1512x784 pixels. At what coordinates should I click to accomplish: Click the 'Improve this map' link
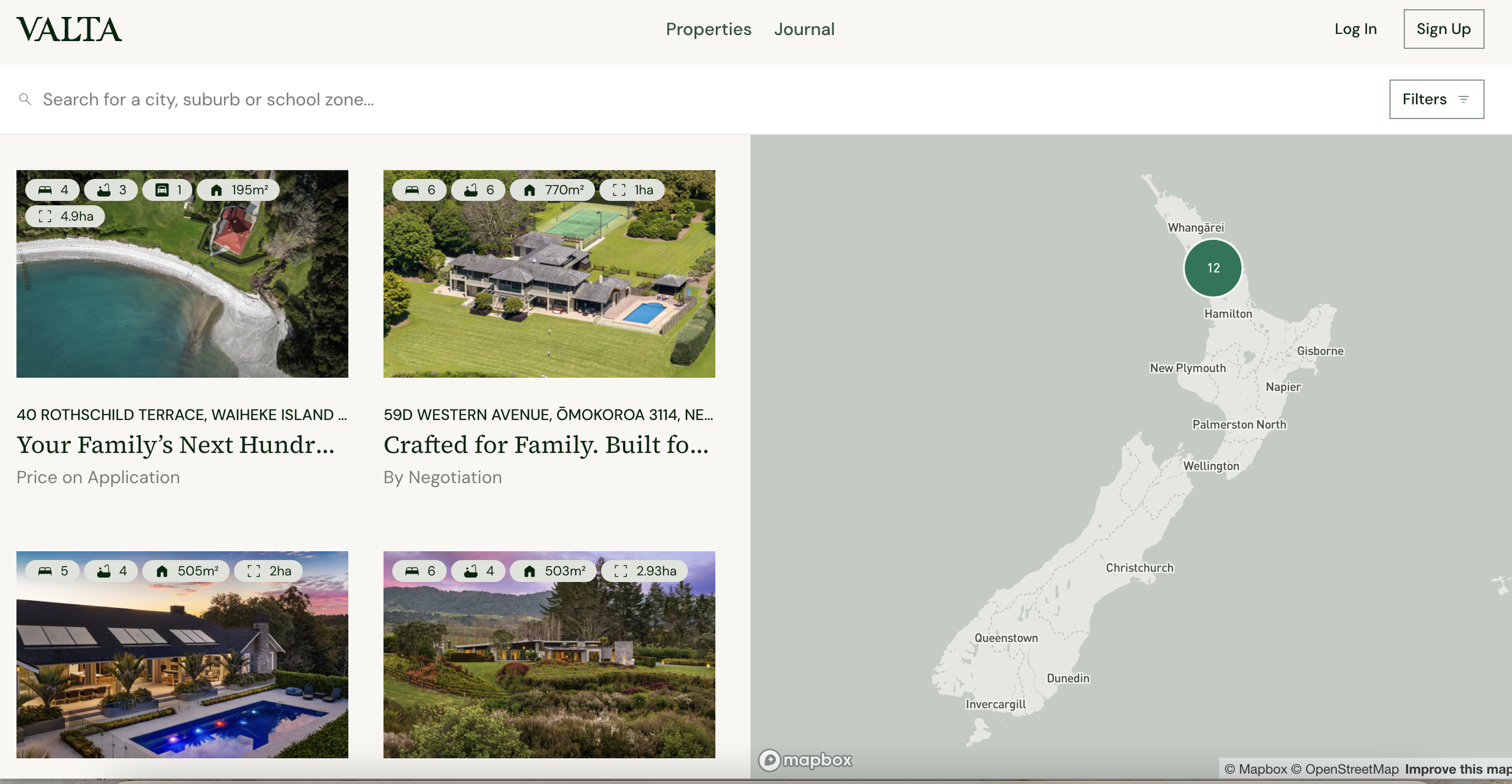1458,769
